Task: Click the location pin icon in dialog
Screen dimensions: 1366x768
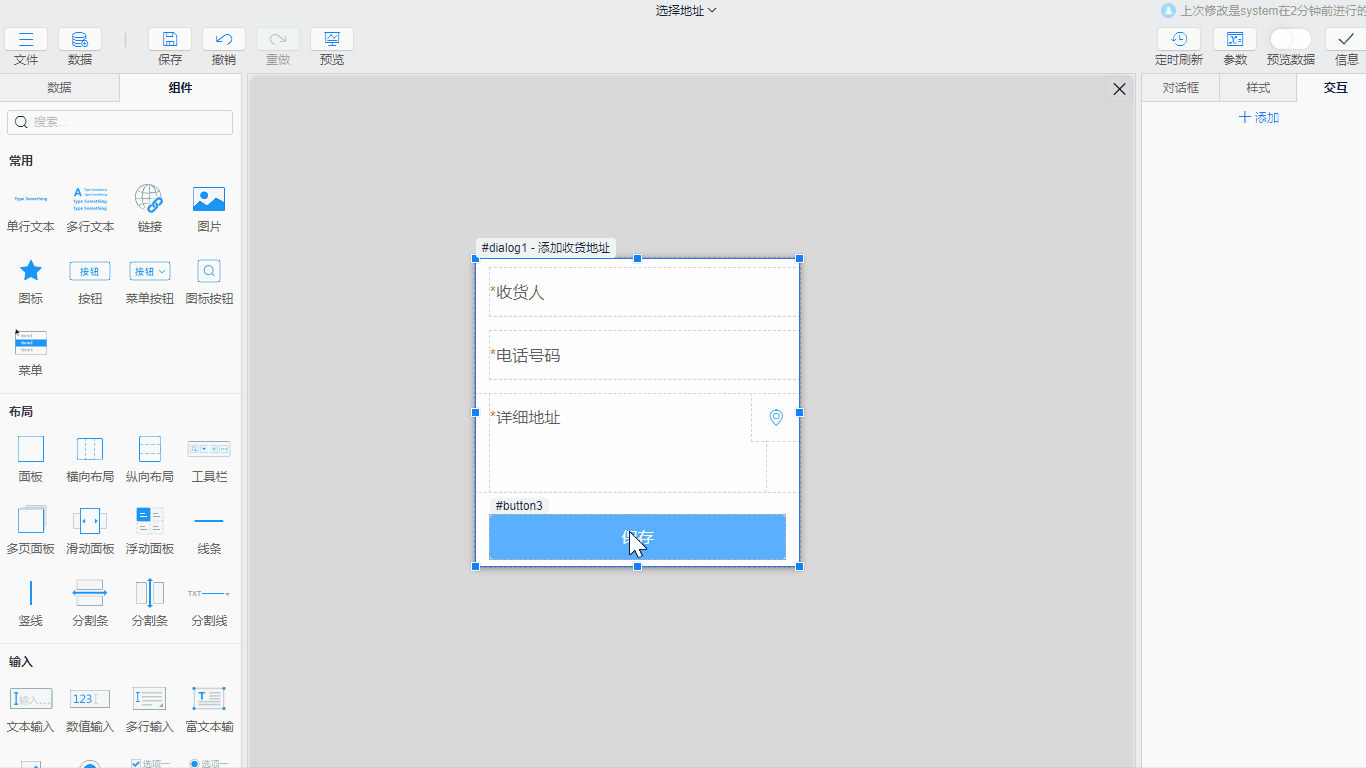Action: click(x=776, y=418)
